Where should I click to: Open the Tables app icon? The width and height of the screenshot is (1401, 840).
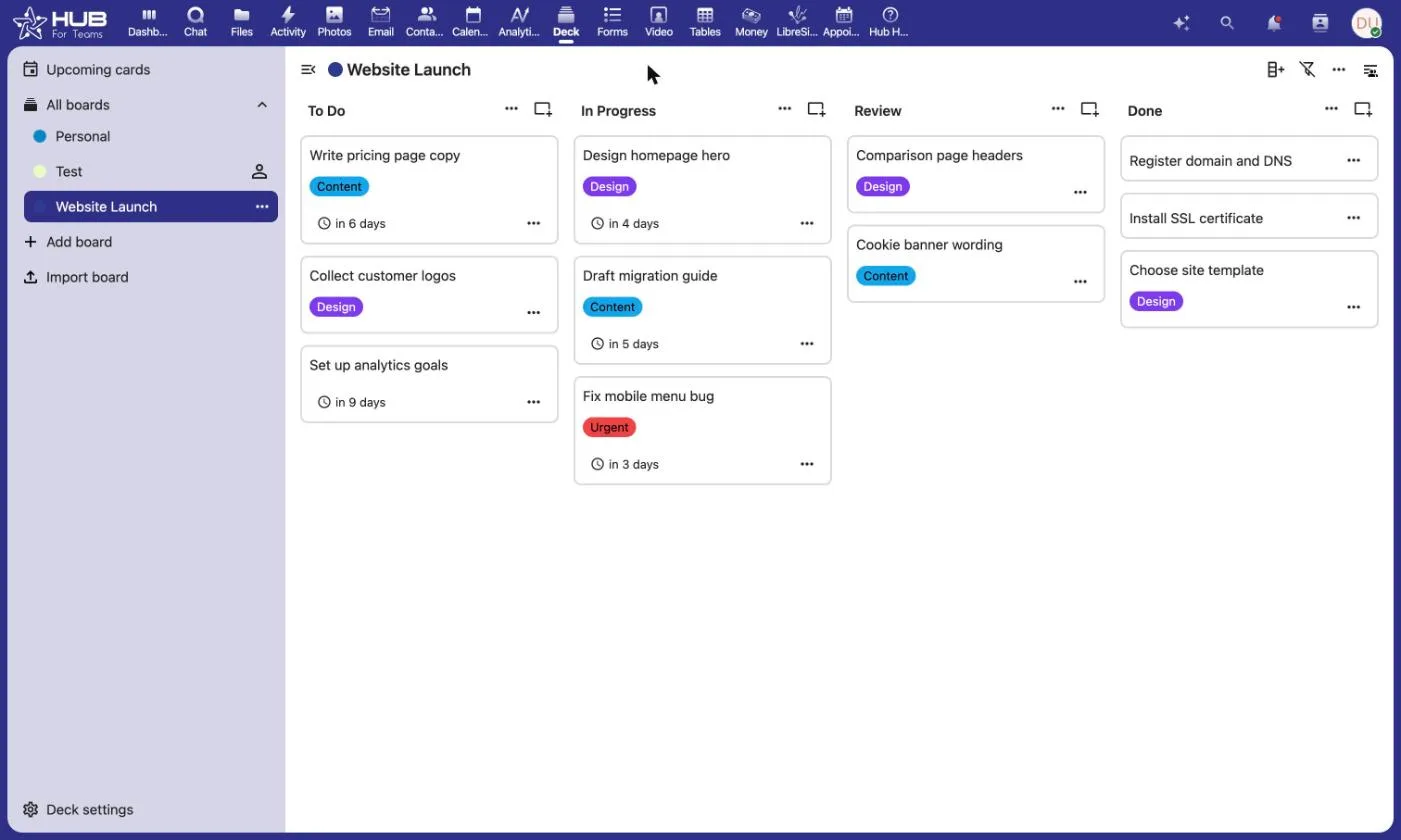click(x=705, y=21)
